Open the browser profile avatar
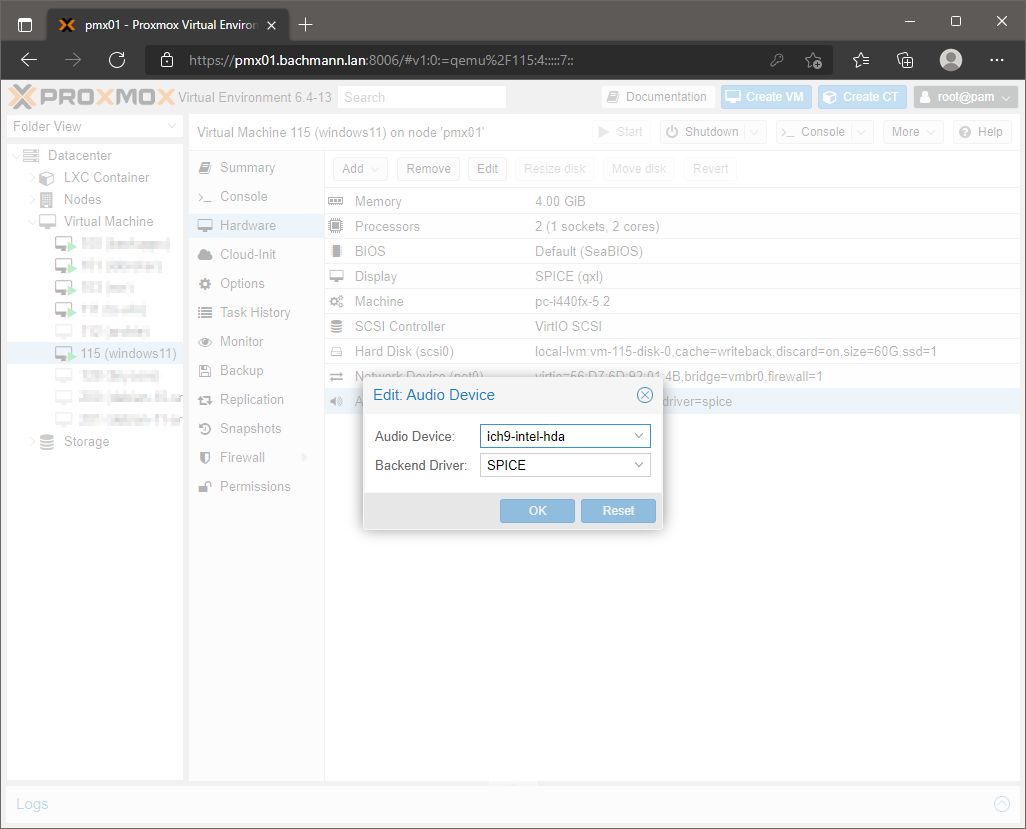This screenshot has width=1026, height=829. click(x=951, y=60)
